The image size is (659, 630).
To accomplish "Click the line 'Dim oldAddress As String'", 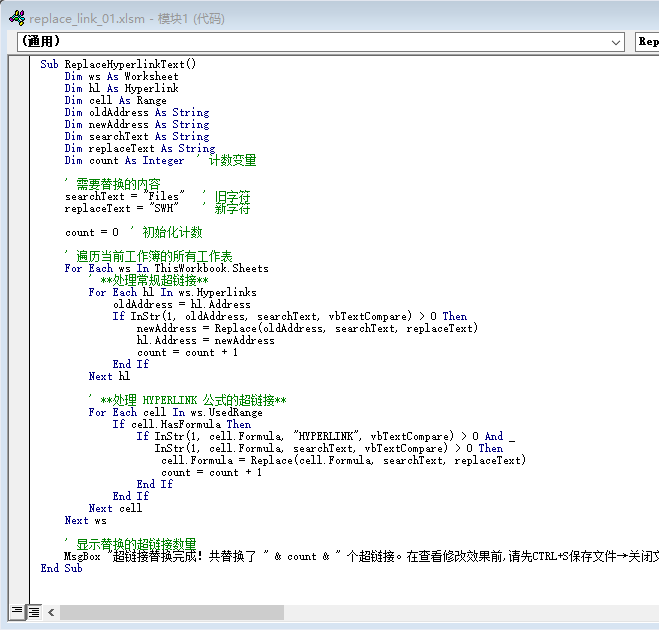I will (x=137, y=113).
